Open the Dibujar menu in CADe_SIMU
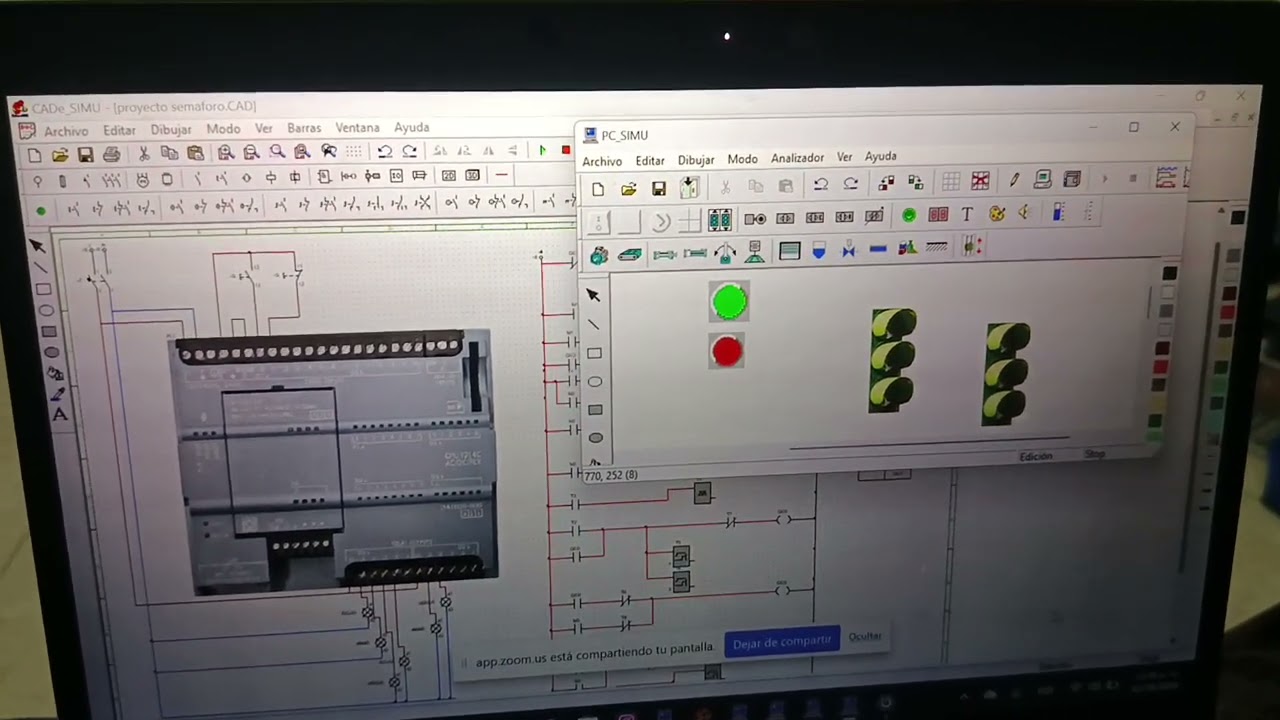The height and width of the screenshot is (720, 1280). pyautogui.click(x=171, y=130)
